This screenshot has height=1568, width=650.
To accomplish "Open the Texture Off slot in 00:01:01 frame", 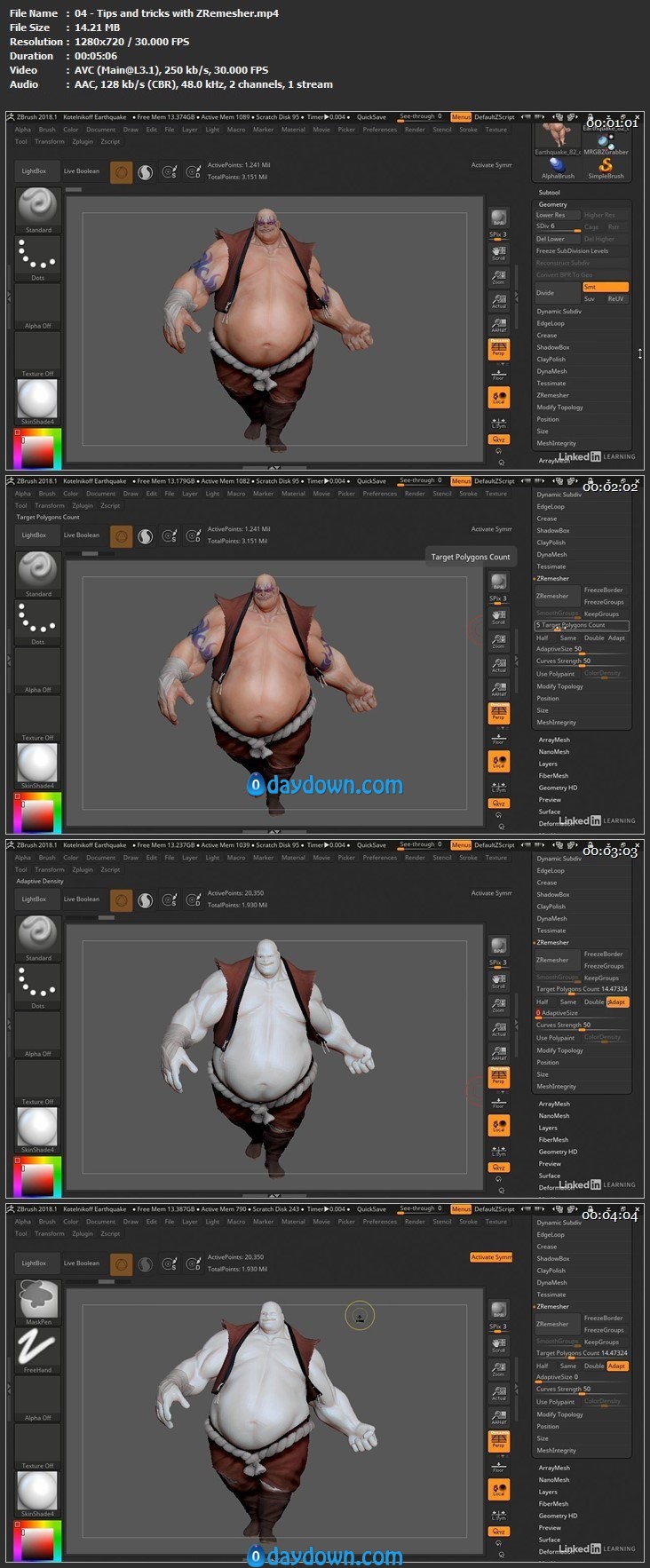I will 37,354.
